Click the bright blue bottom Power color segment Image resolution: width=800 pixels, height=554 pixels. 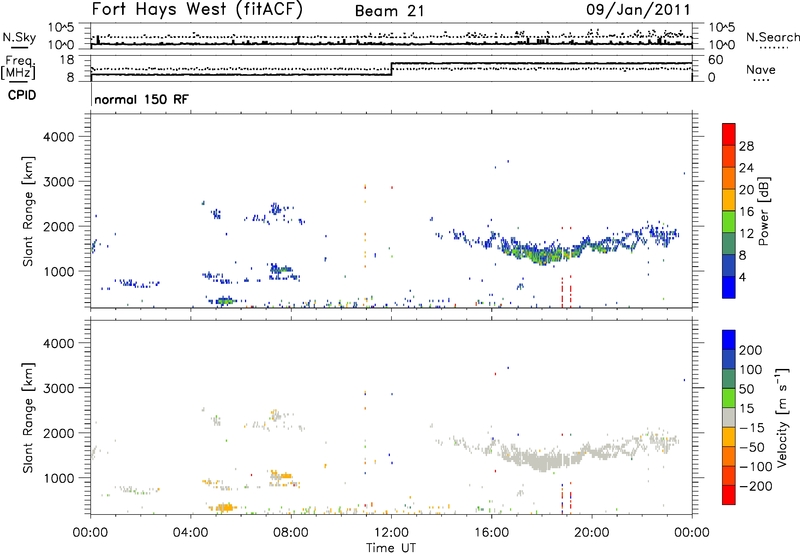point(729,287)
